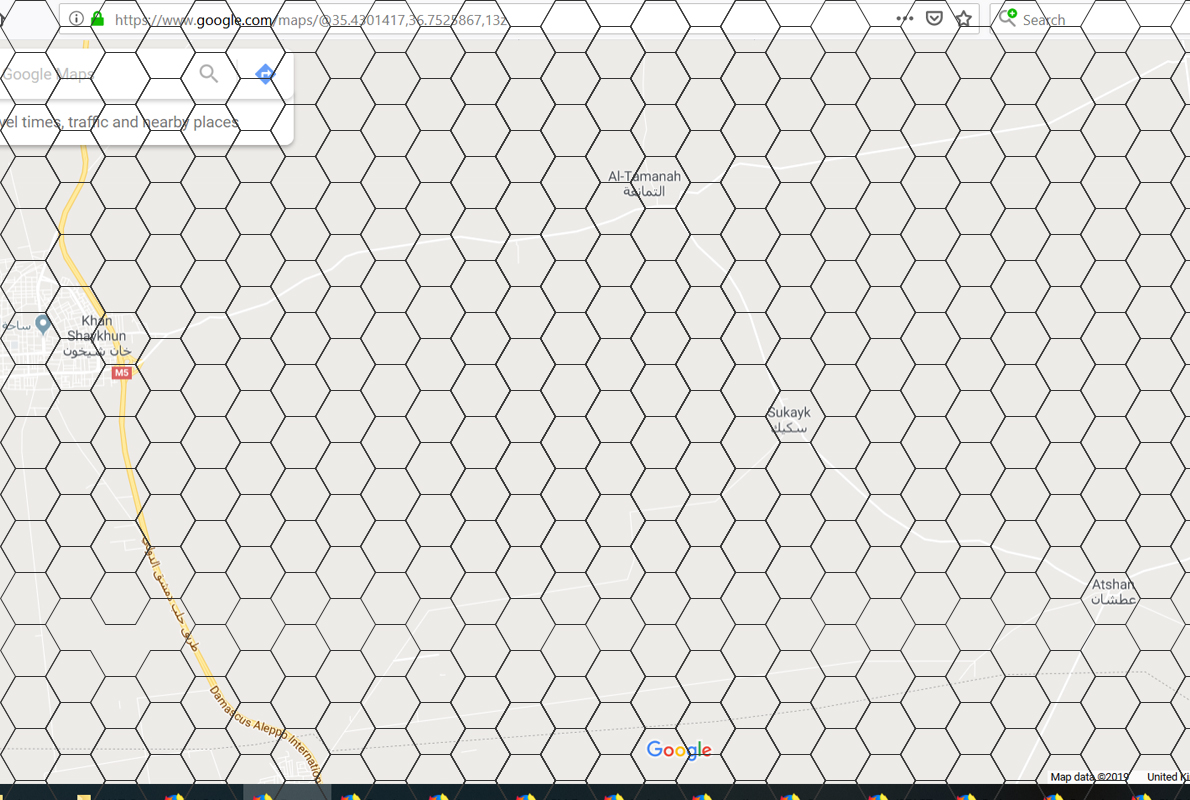Screen dimensions: 1190x800
Task: Bookmark this page with the star icon
Action: pyautogui.click(x=964, y=18)
